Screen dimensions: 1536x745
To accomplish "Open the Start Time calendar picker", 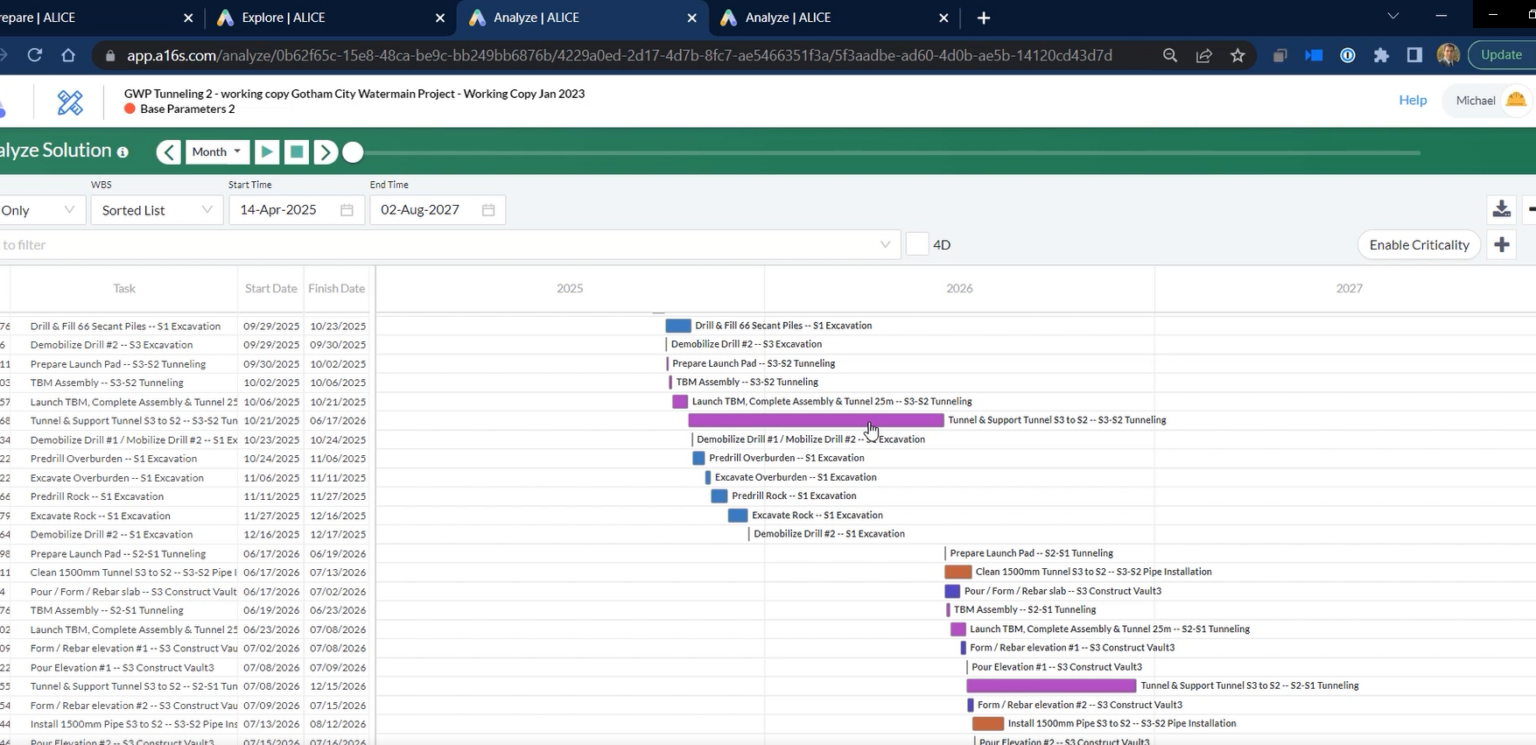I will (346, 209).
